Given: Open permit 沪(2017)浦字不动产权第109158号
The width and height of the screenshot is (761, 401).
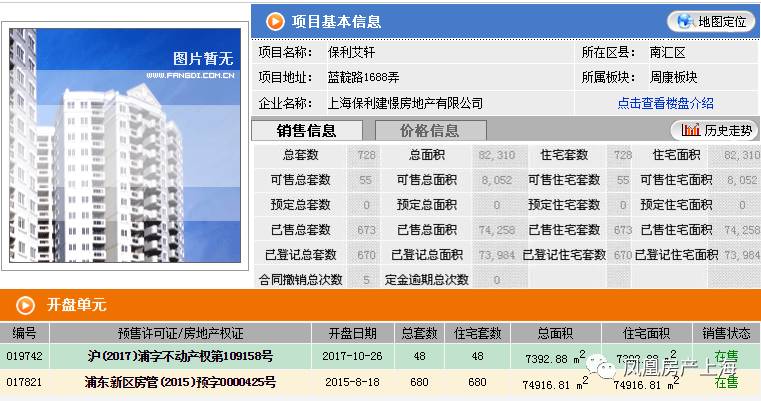Looking at the screenshot, I should (x=180, y=356).
